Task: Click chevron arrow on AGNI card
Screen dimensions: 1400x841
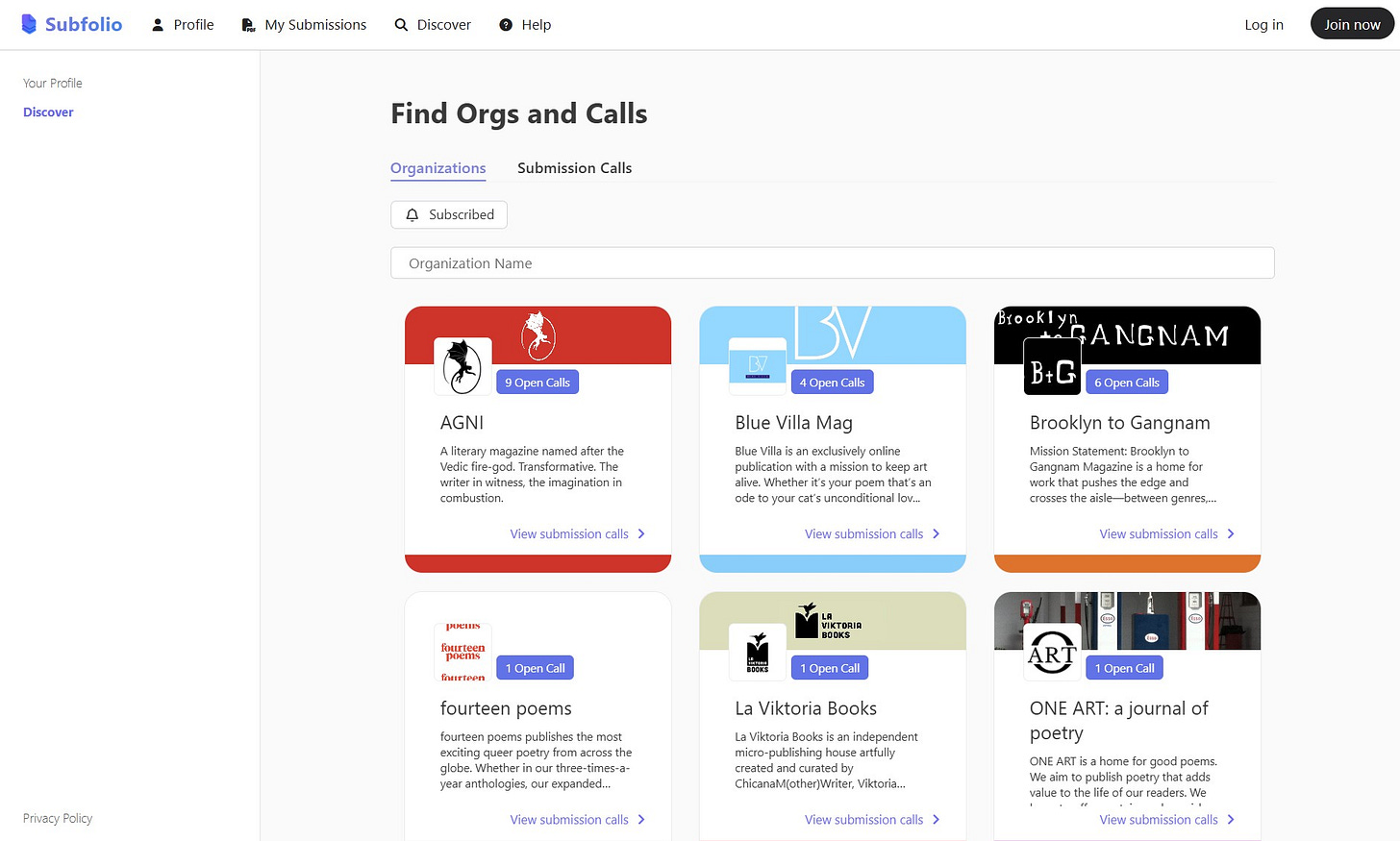Action: [641, 534]
